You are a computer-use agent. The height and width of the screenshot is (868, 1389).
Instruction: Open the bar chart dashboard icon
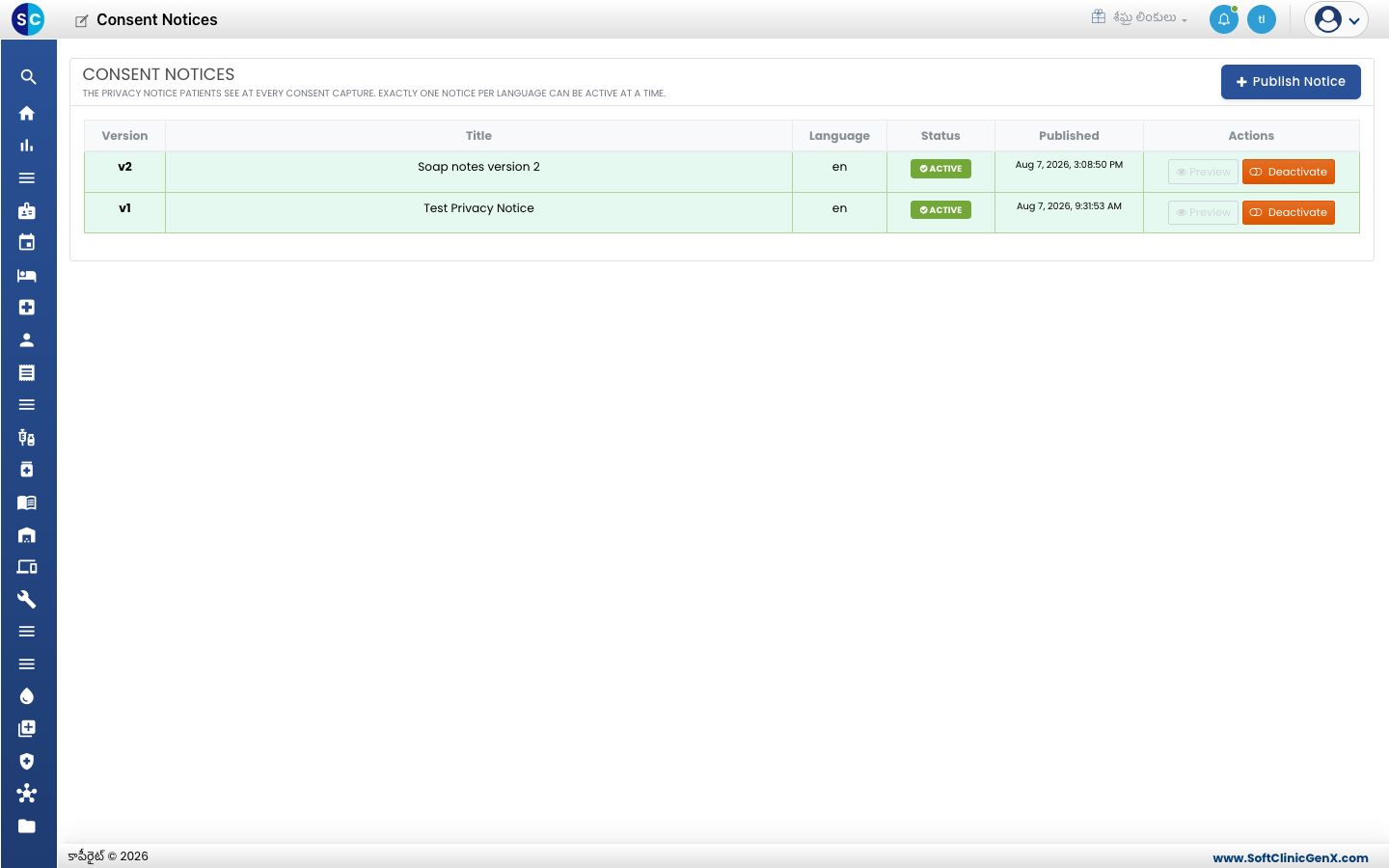click(x=27, y=146)
